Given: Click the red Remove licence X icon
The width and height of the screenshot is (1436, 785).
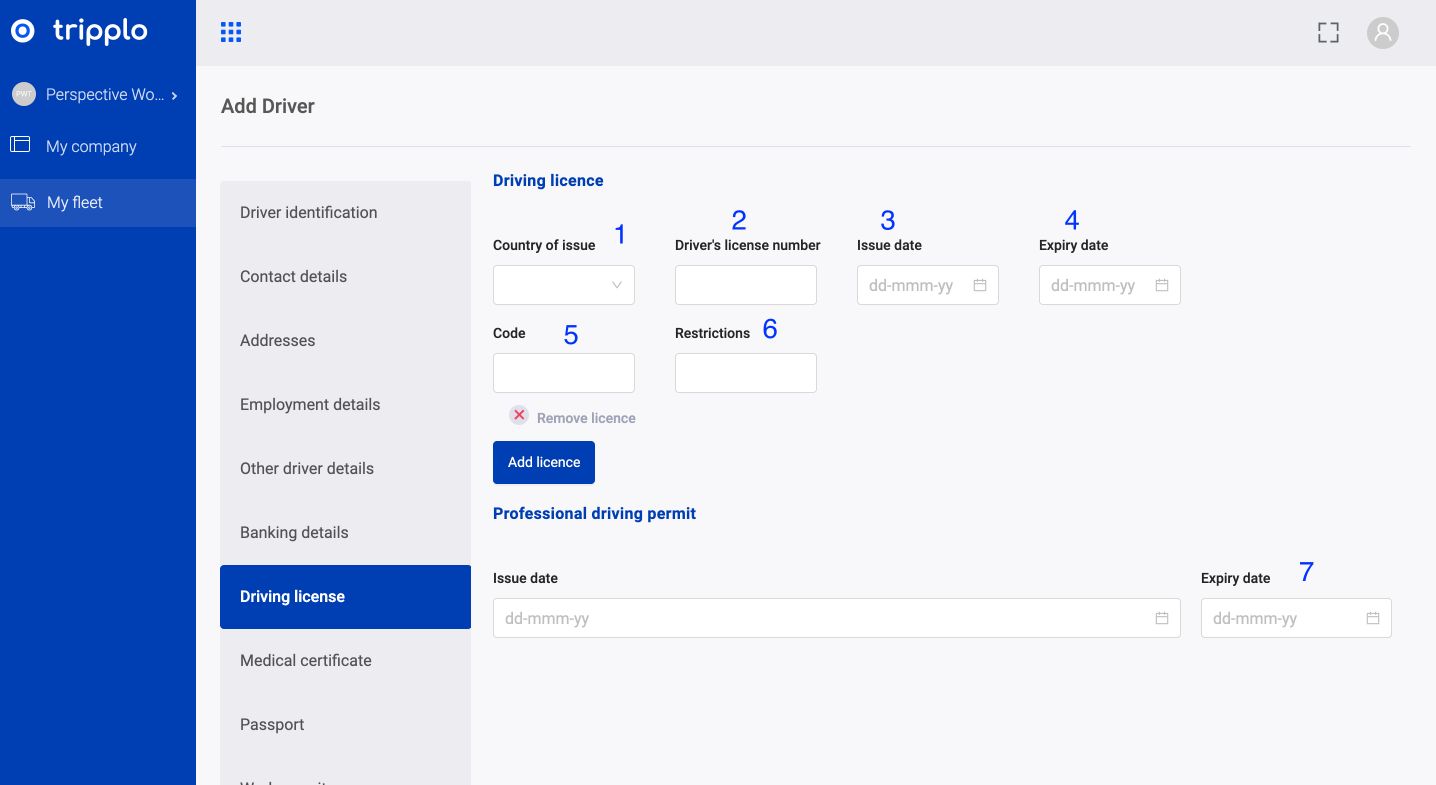Looking at the screenshot, I should click(x=519, y=415).
